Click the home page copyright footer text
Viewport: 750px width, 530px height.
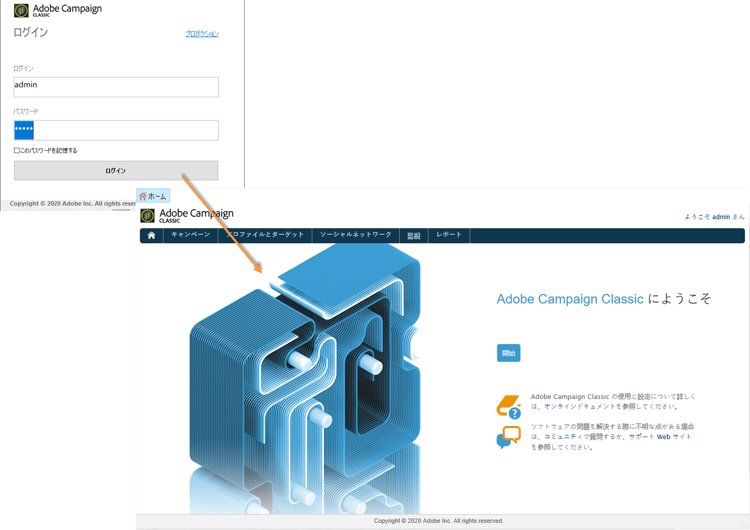(x=439, y=521)
